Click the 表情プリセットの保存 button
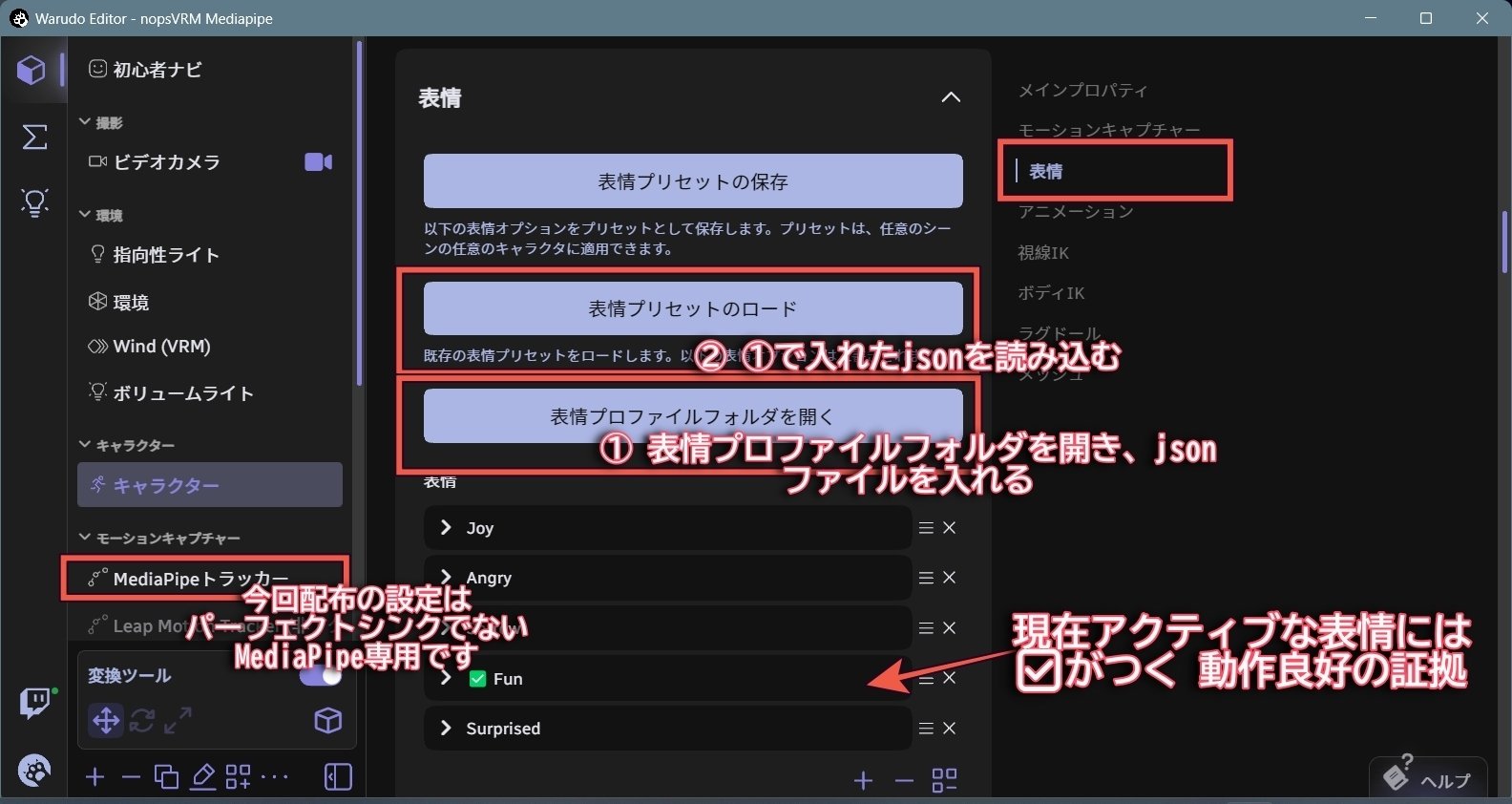 [x=693, y=180]
